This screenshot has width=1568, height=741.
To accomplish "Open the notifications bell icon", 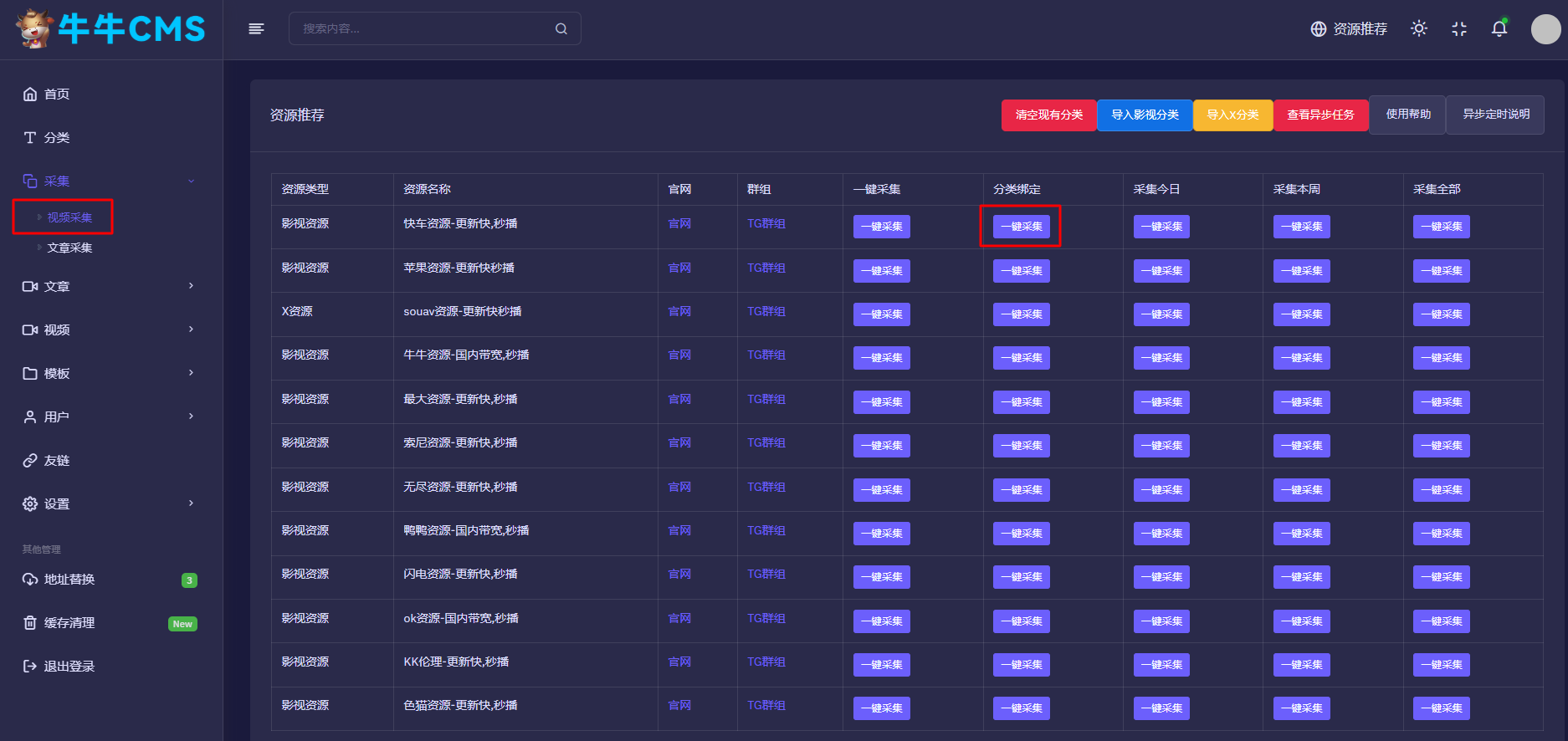I will click(x=1499, y=29).
